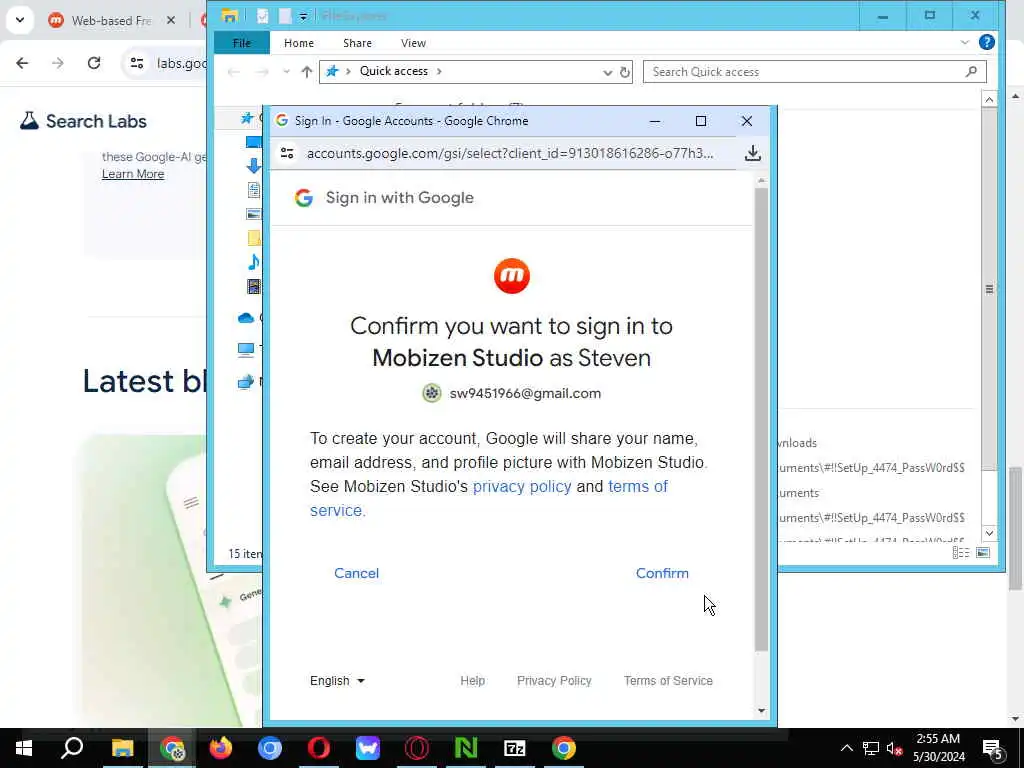Open Chrome's tab search dropdown arrow
This screenshot has width=1024, height=768.
pyautogui.click(x=20, y=20)
